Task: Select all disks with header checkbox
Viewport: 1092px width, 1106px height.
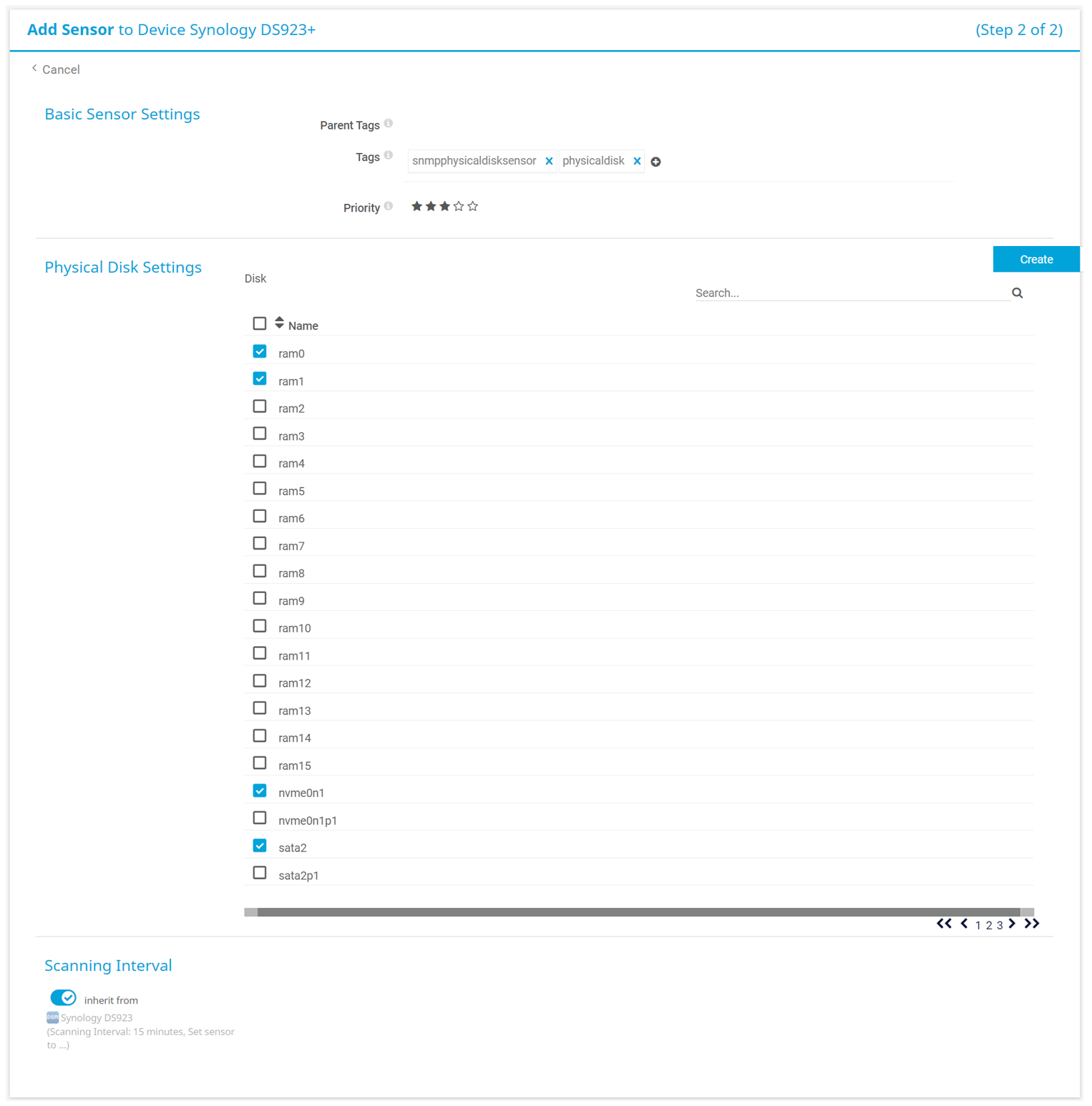Action: click(260, 323)
